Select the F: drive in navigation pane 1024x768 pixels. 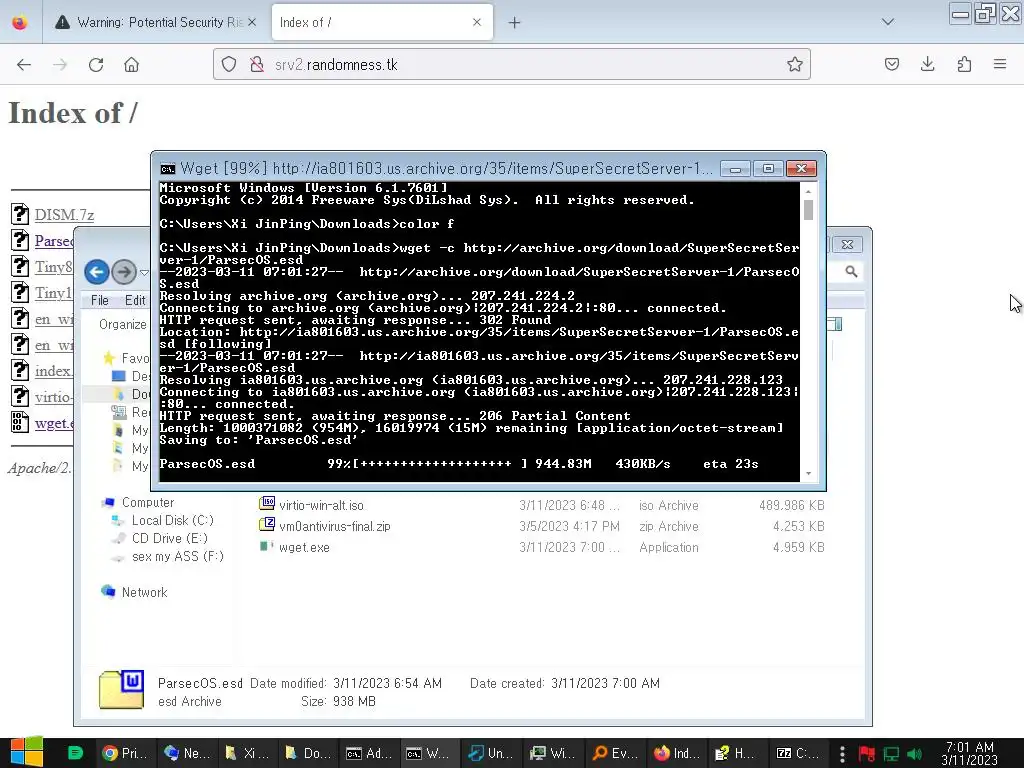pyautogui.click(x=178, y=556)
